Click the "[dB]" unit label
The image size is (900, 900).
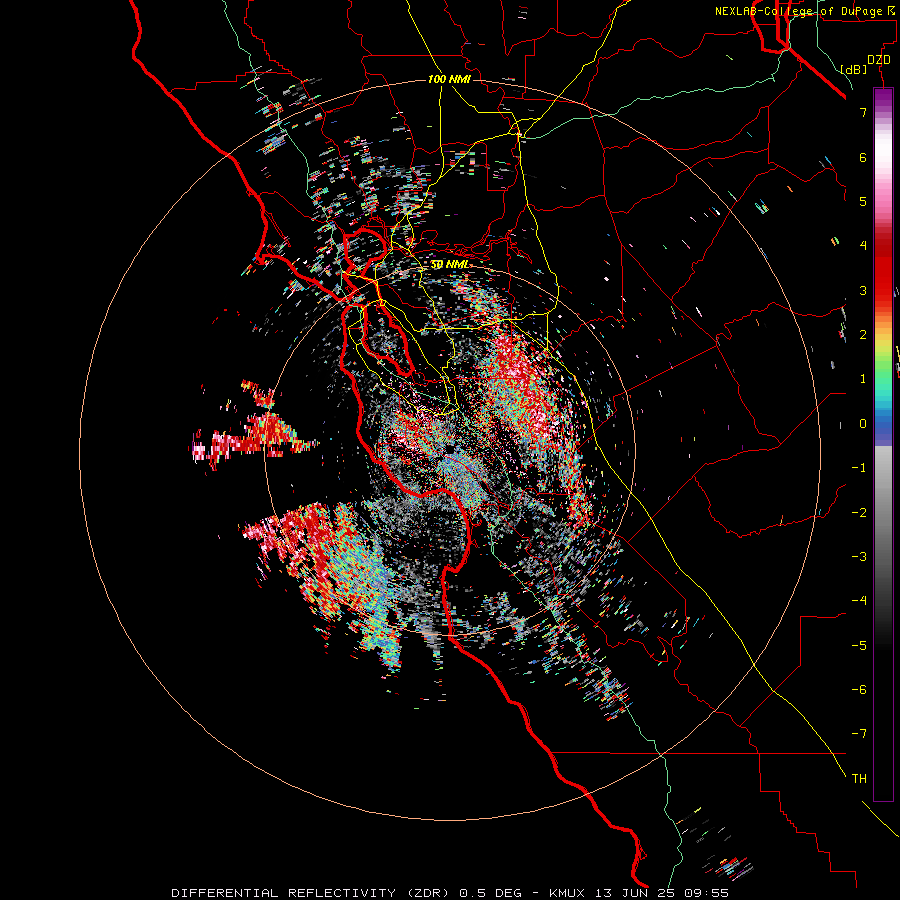click(x=854, y=69)
